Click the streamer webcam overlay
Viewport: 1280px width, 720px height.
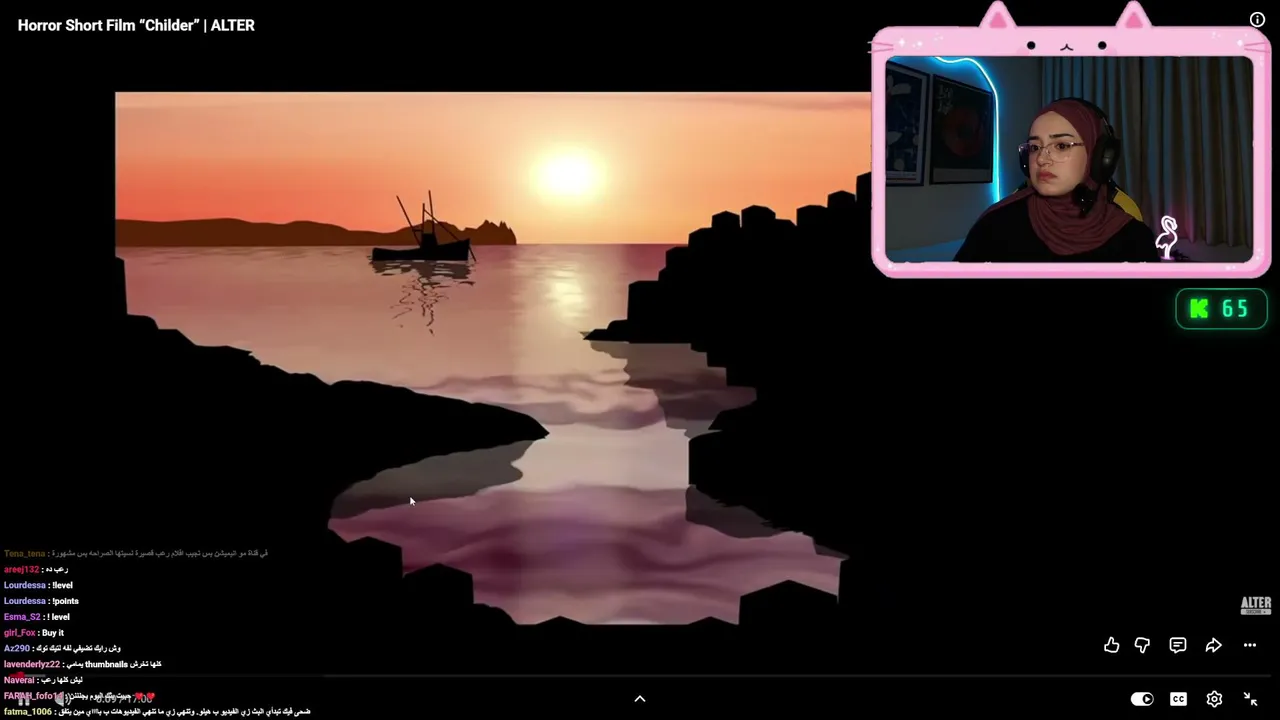[x=1069, y=159]
